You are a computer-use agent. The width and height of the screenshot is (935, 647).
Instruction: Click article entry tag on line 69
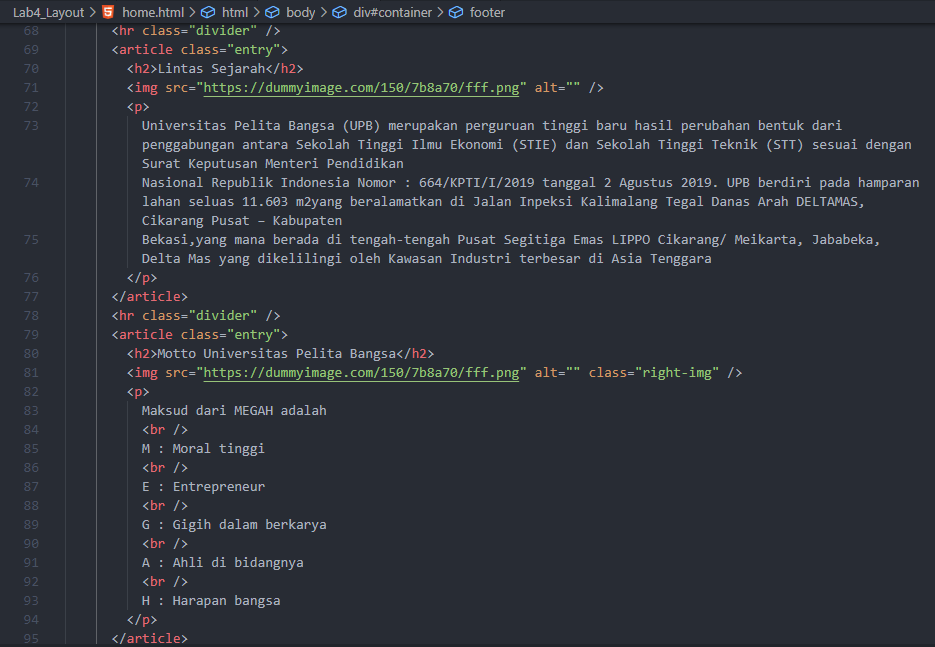pyautogui.click(x=199, y=49)
